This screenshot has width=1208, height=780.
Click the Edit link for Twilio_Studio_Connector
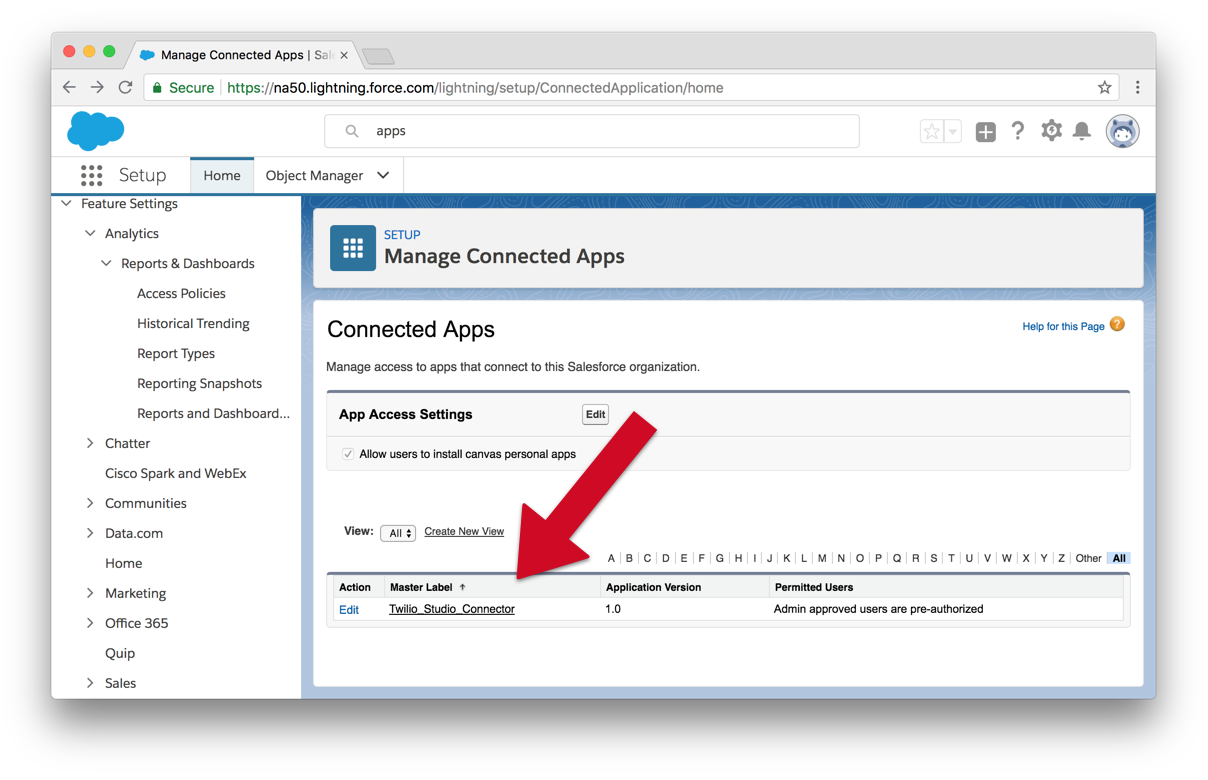pyautogui.click(x=349, y=610)
